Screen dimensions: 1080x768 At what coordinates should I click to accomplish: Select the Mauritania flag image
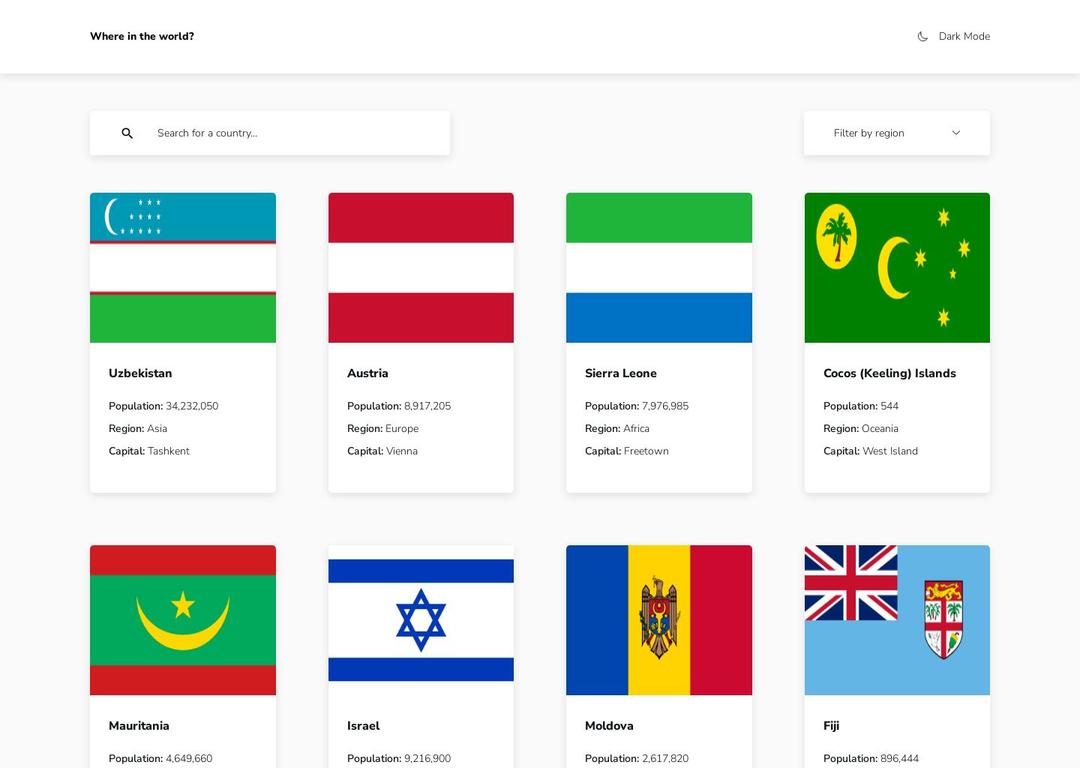183,620
